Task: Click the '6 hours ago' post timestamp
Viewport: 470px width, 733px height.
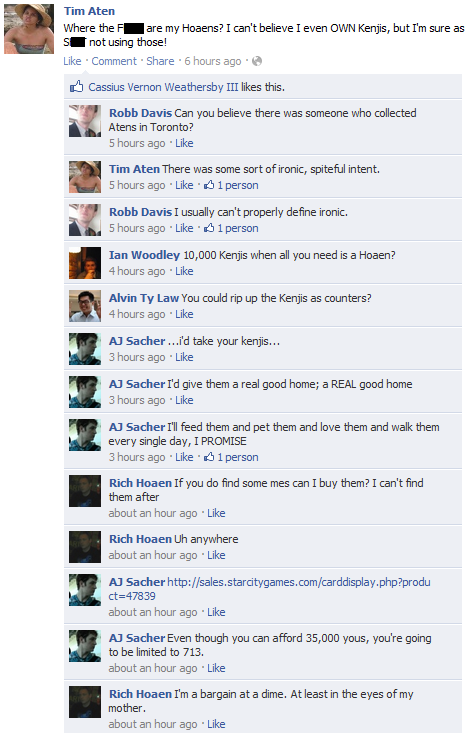Action: pos(213,61)
